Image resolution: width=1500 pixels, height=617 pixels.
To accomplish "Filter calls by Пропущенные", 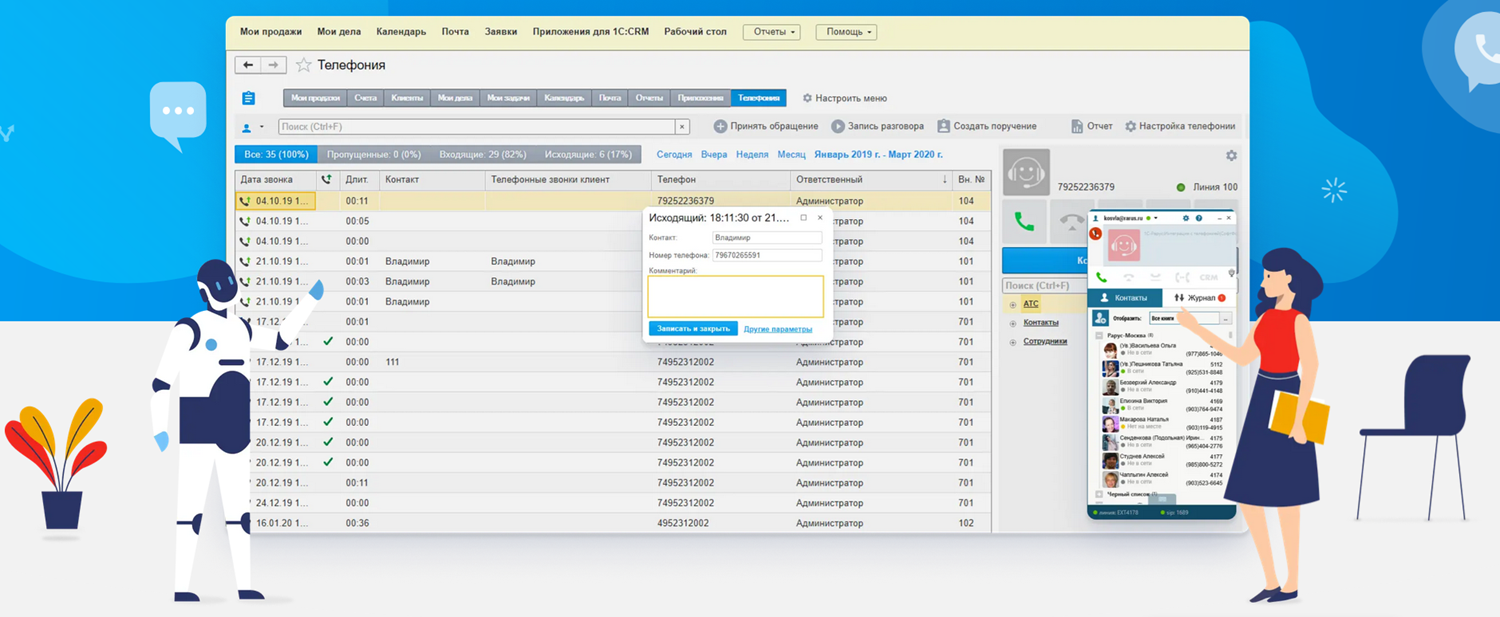I will (x=373, y=155).
